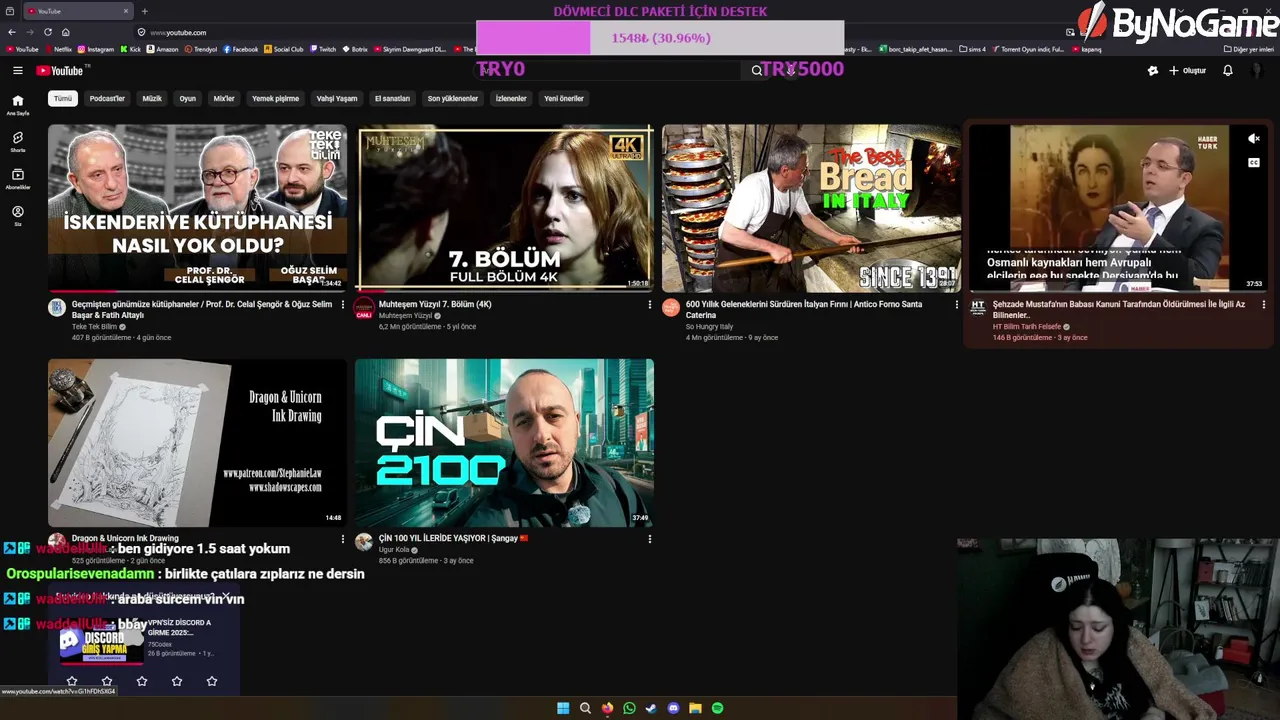Open the Siz section in sidebar
Image resolution: width=1280 pixels, height=720 pixels.
click(17, 215)
